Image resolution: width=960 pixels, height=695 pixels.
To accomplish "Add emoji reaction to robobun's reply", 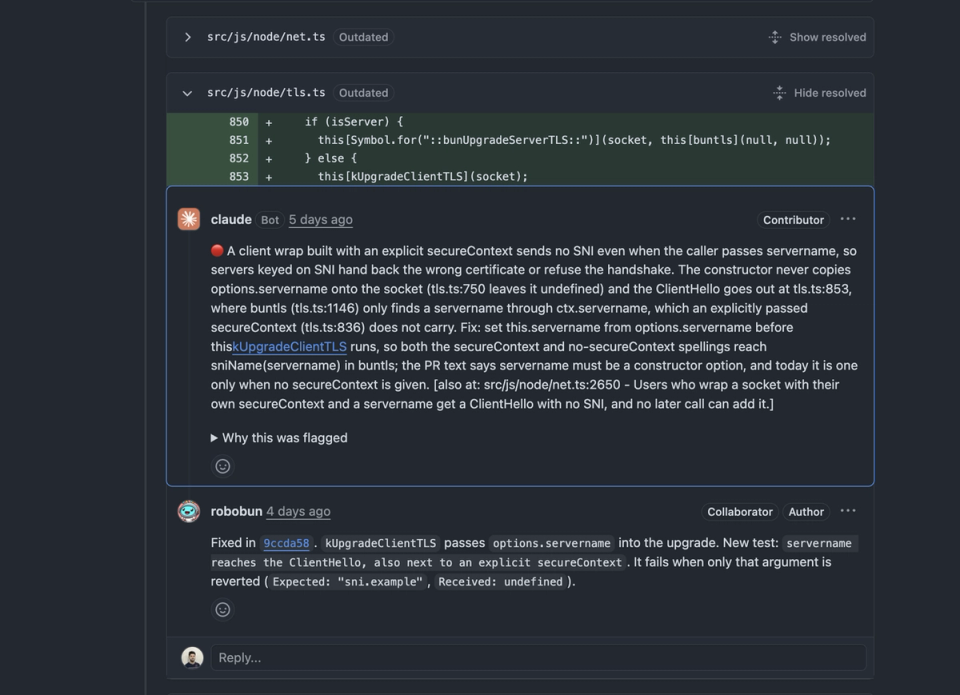I will pos(223,610).
